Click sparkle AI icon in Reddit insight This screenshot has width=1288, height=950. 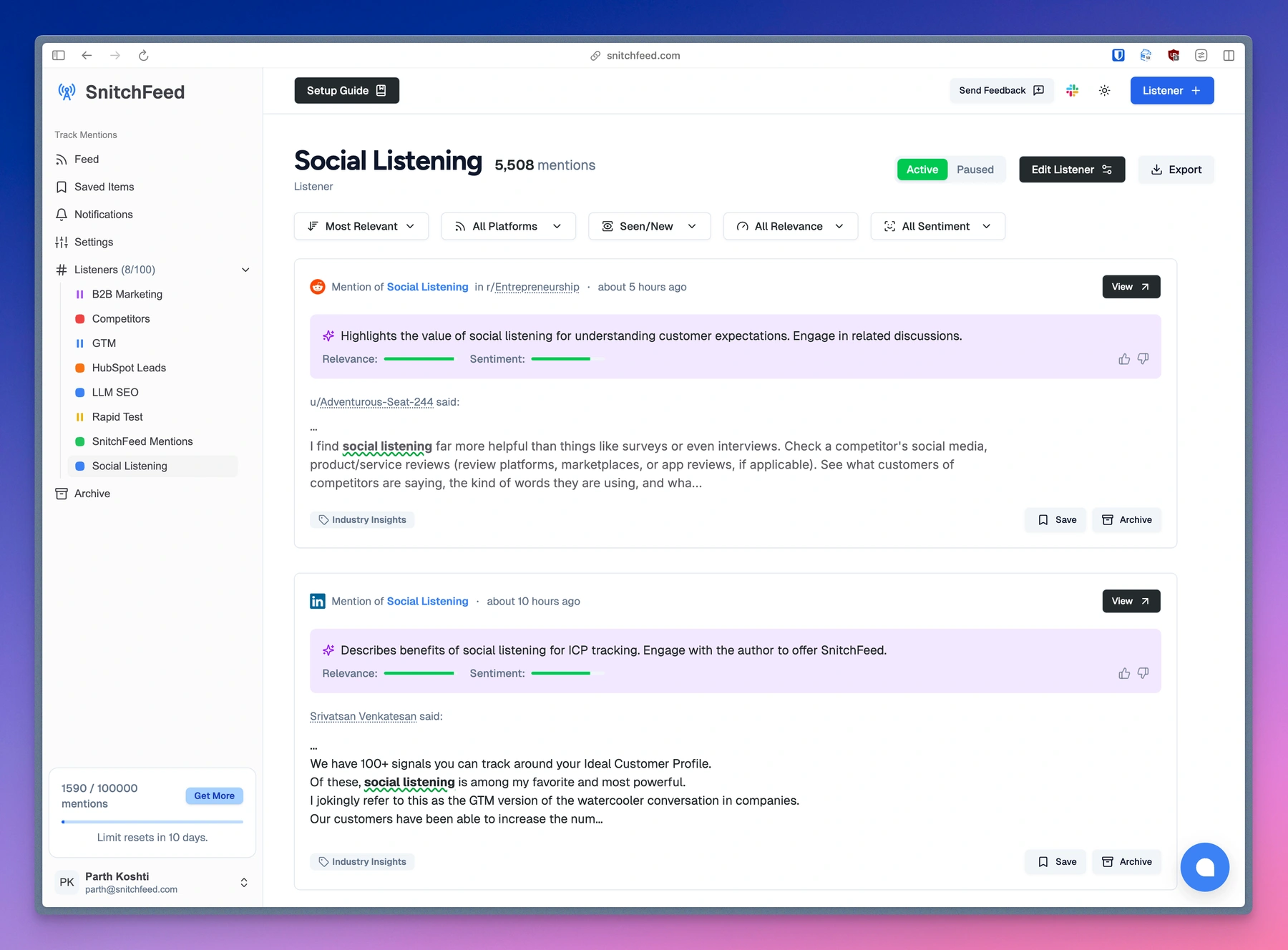click(328, 336)
